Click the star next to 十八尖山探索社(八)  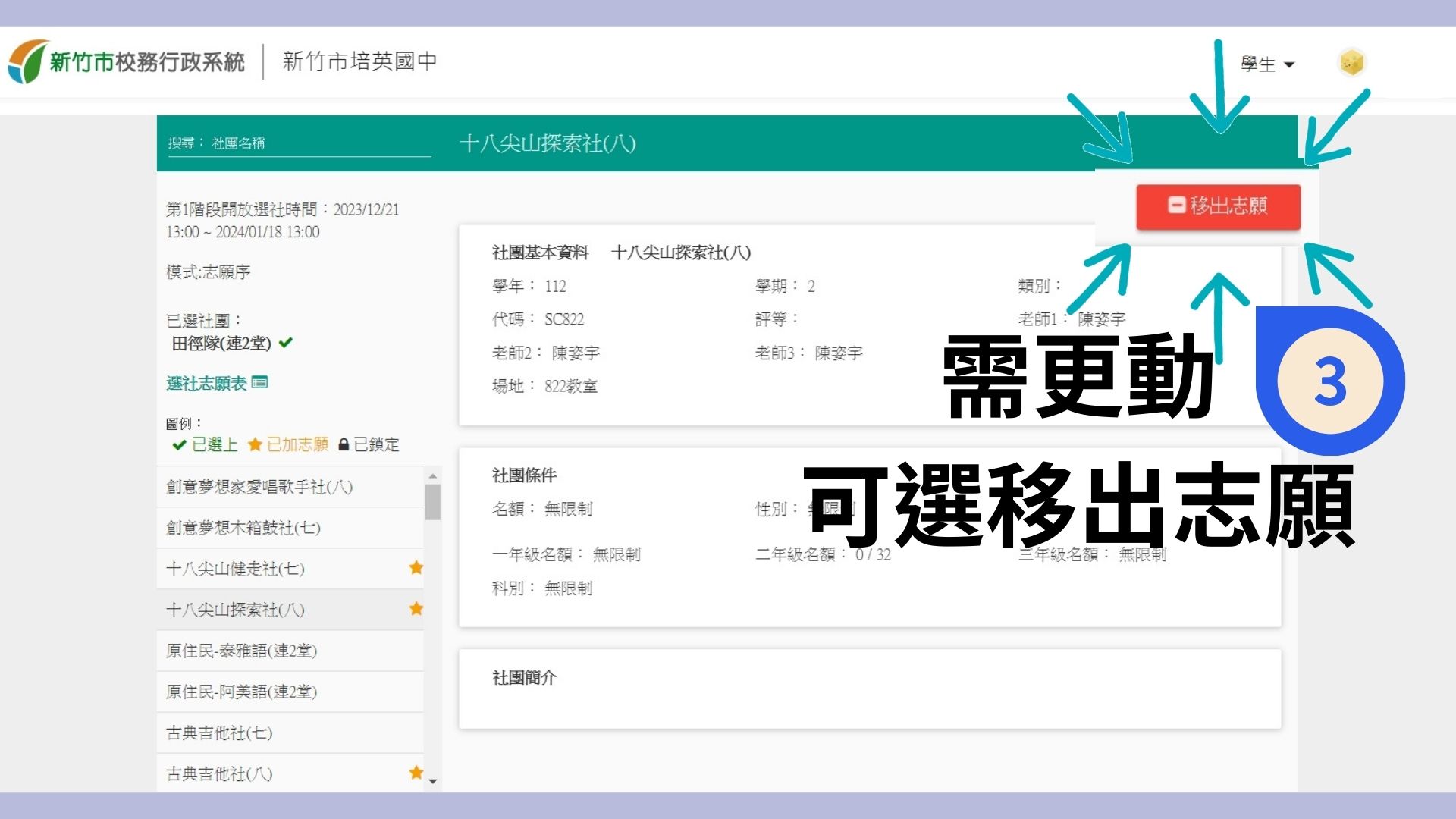[416, 609]
